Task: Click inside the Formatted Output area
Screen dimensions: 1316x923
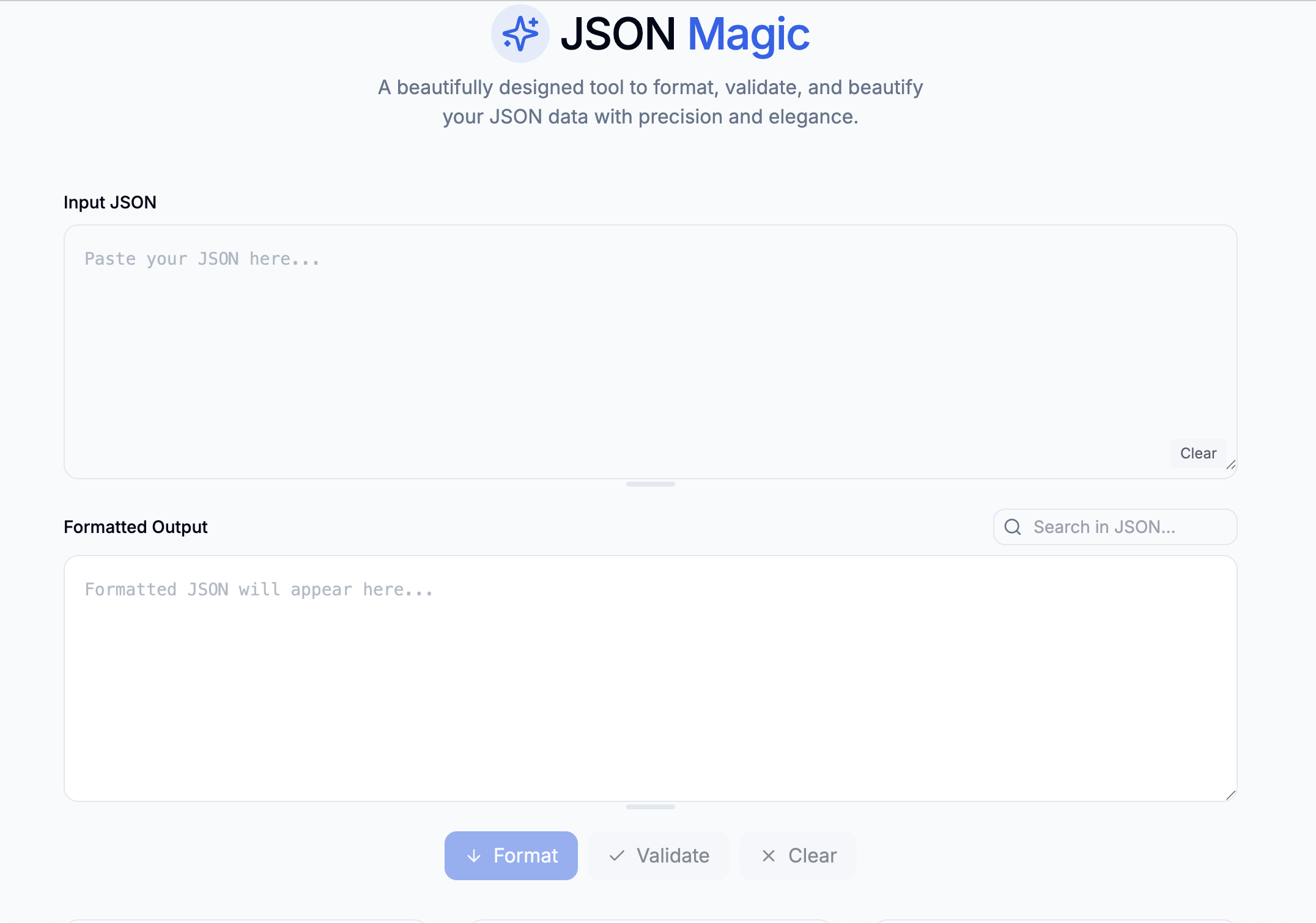Action: (651, 678)
